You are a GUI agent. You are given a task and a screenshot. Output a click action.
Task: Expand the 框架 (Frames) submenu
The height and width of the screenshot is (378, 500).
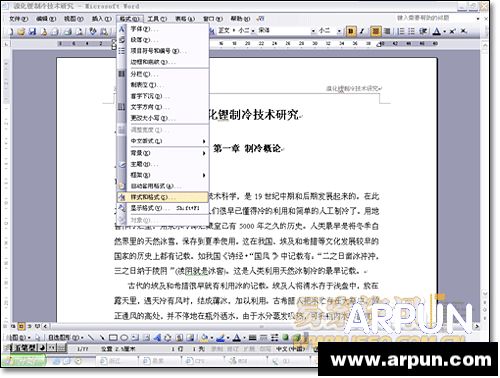pyautogui.click(x=163, y=175)
